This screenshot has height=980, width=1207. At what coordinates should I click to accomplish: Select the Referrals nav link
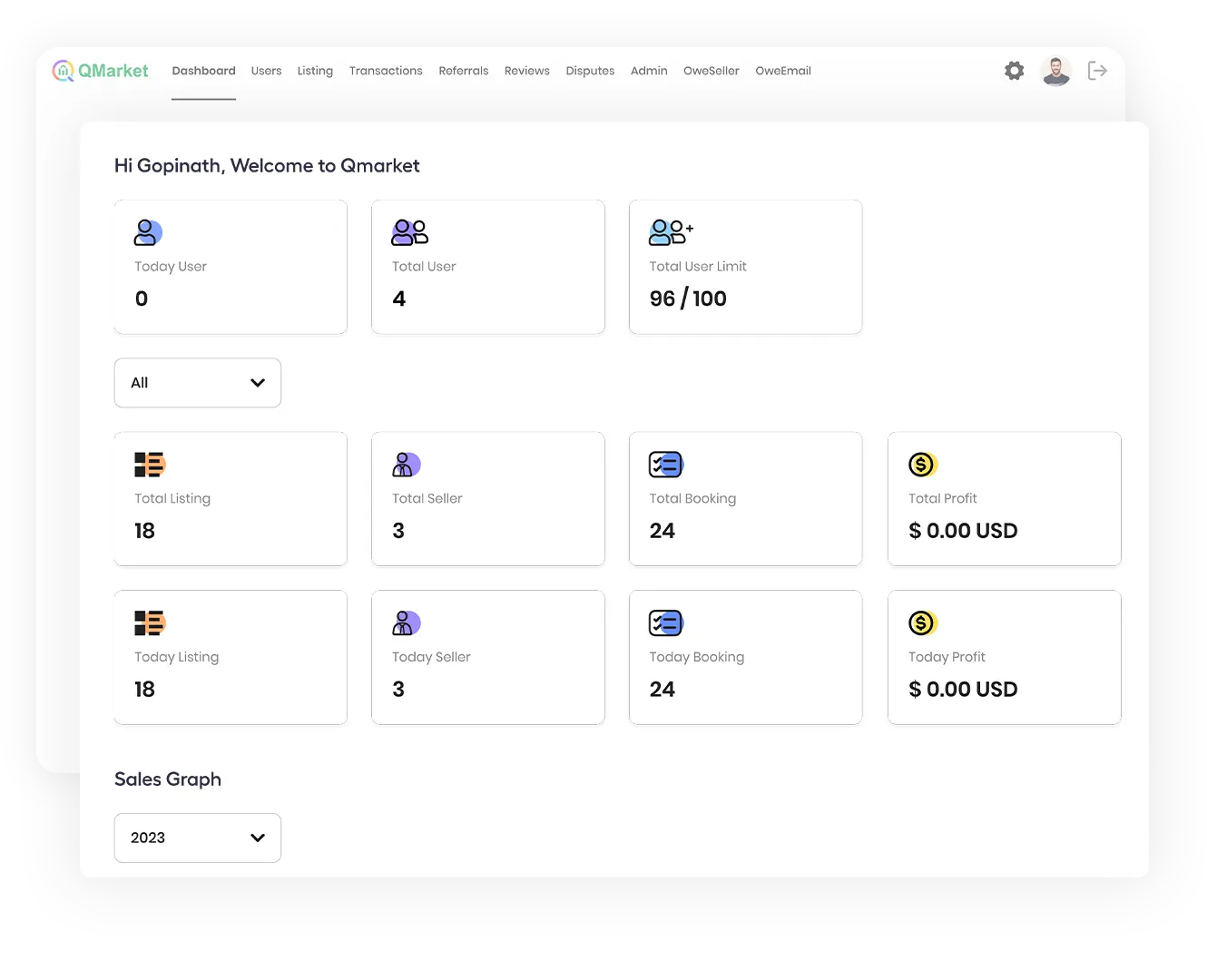click(x=463, y=71)
